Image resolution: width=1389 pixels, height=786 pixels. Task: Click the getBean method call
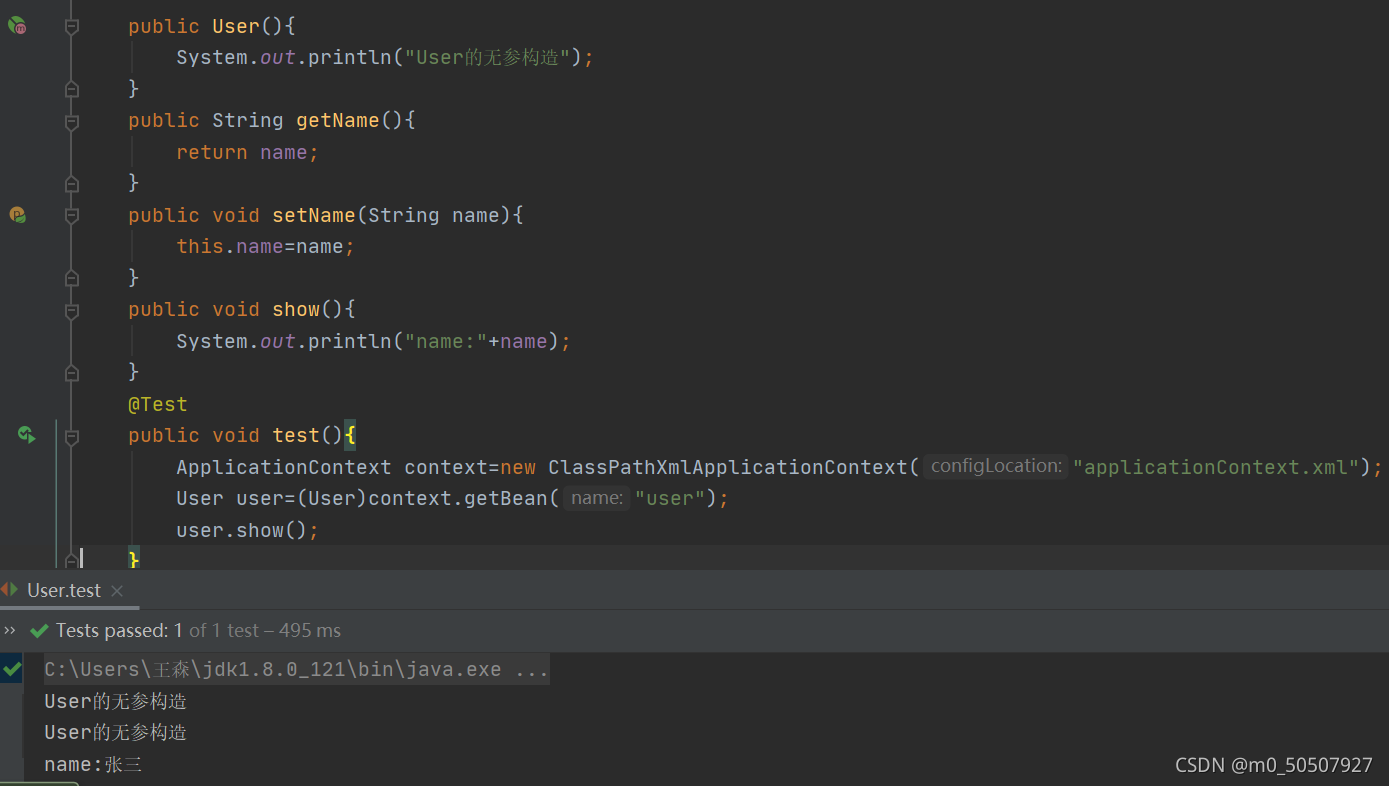coord(506,498)
